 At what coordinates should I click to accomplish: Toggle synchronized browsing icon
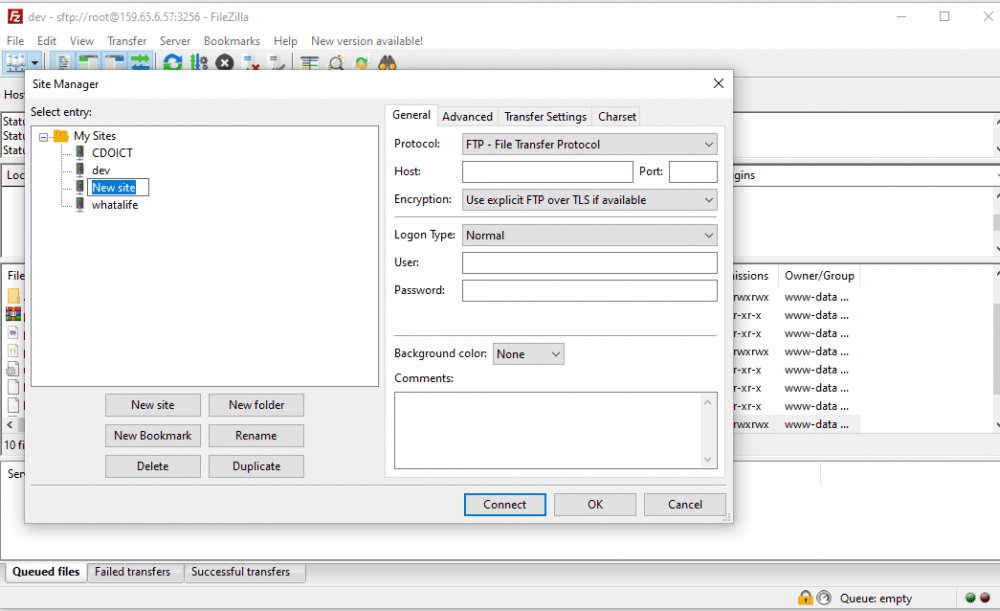362,63
